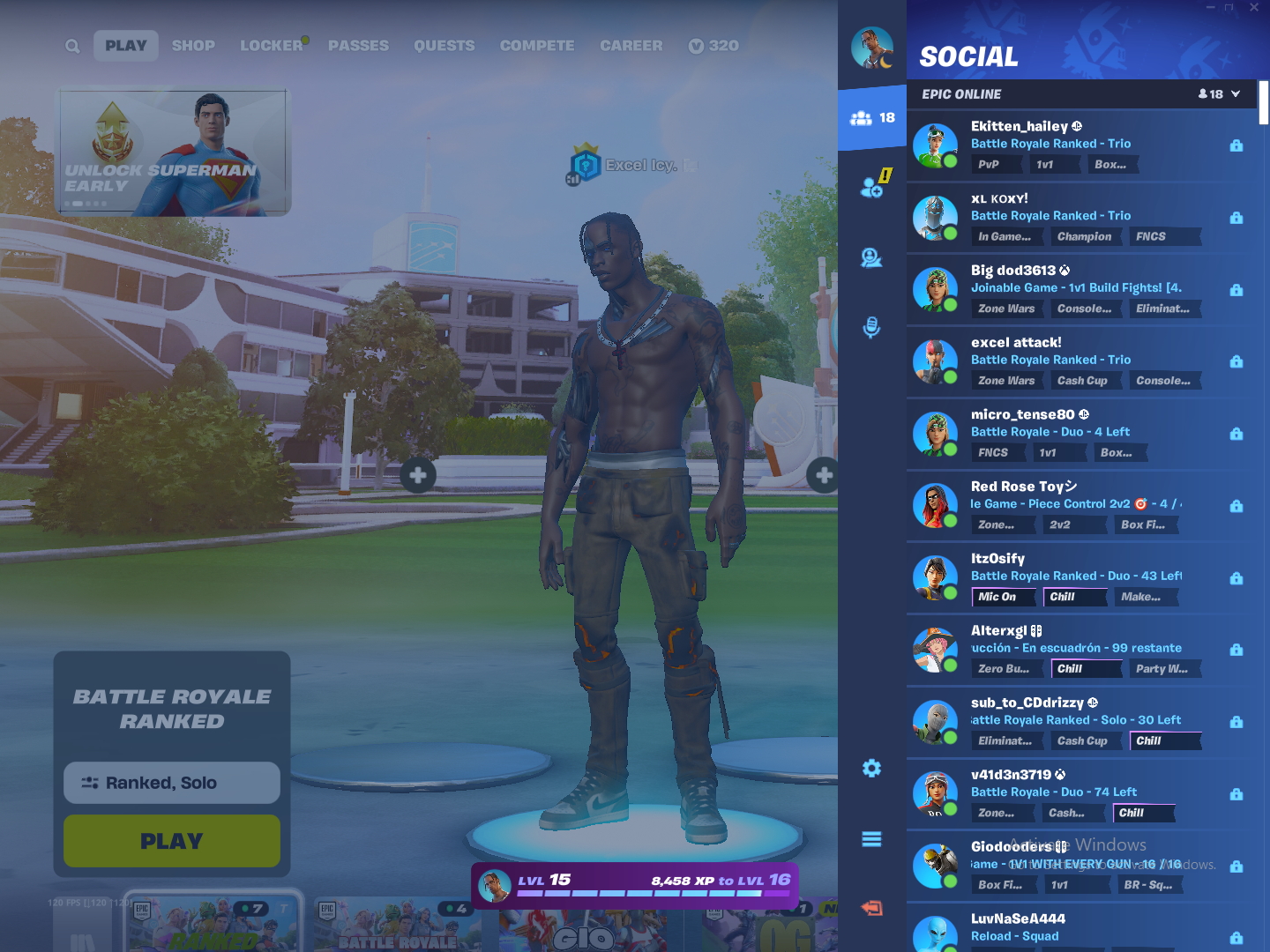Open the COMPETE tab
Viewport: 1270px width, 952px height.
[537, 46]
